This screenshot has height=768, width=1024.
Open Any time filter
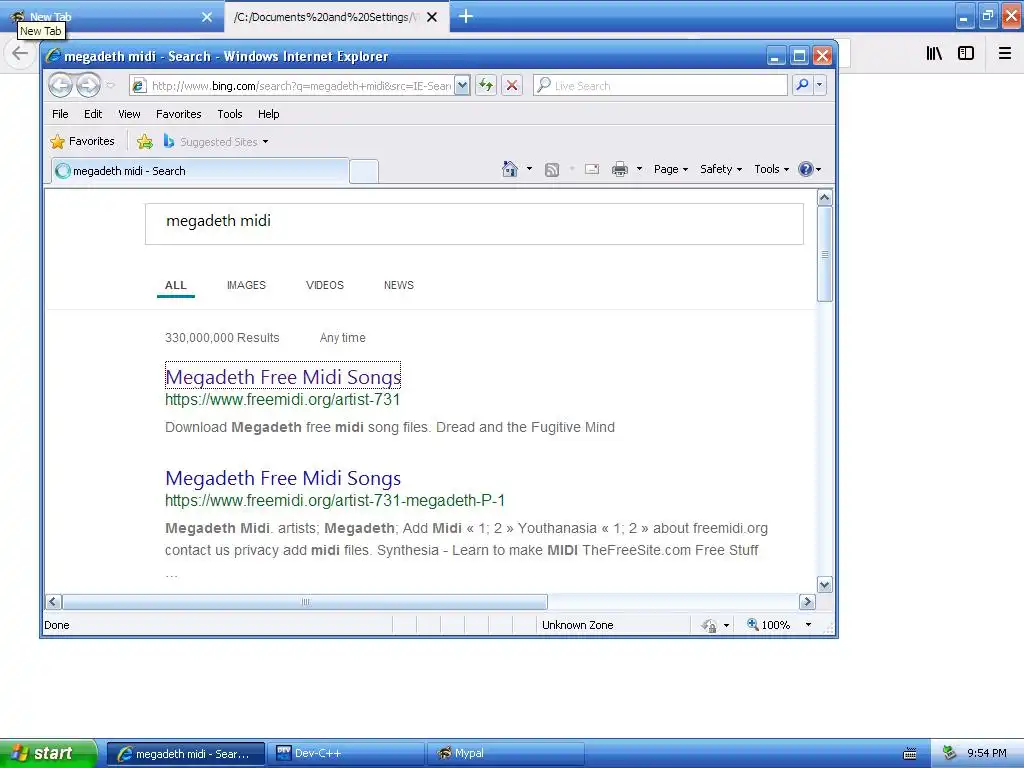(342, 338)
